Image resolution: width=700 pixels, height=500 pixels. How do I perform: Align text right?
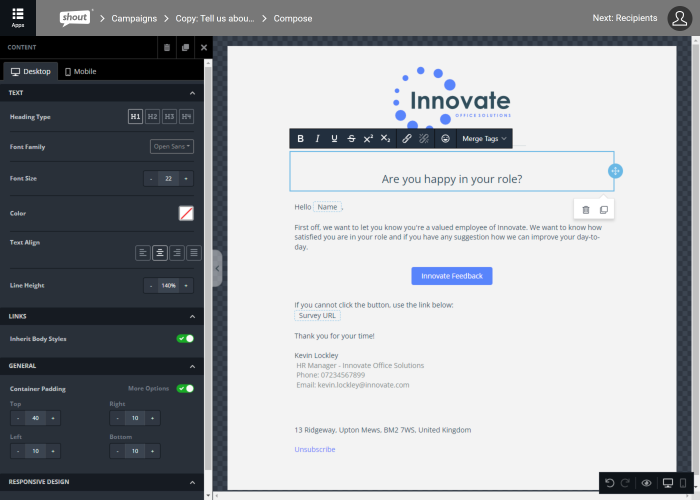coord(177,253)
